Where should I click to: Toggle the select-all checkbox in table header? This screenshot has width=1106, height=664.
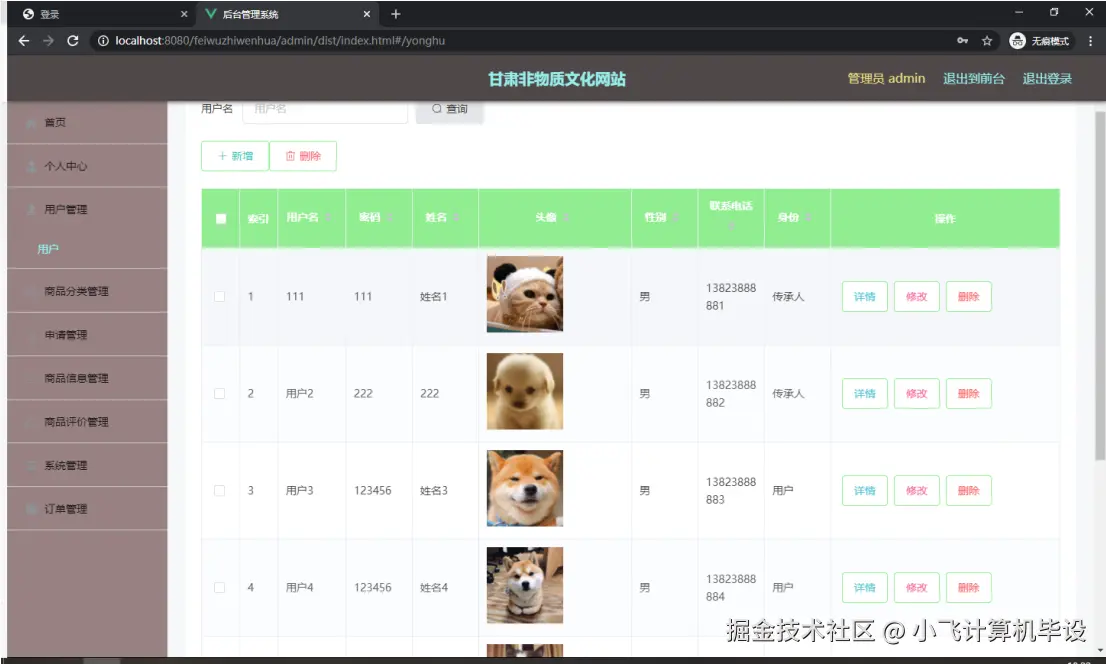click(221, 219)
